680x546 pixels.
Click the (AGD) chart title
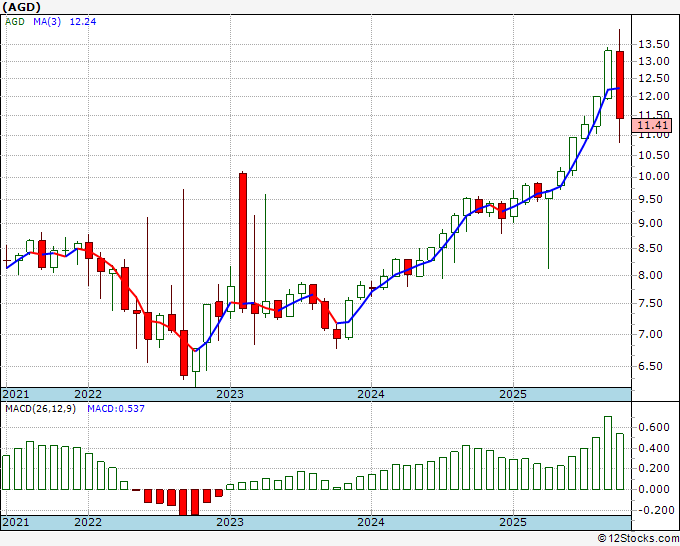[x=22, y=7]
